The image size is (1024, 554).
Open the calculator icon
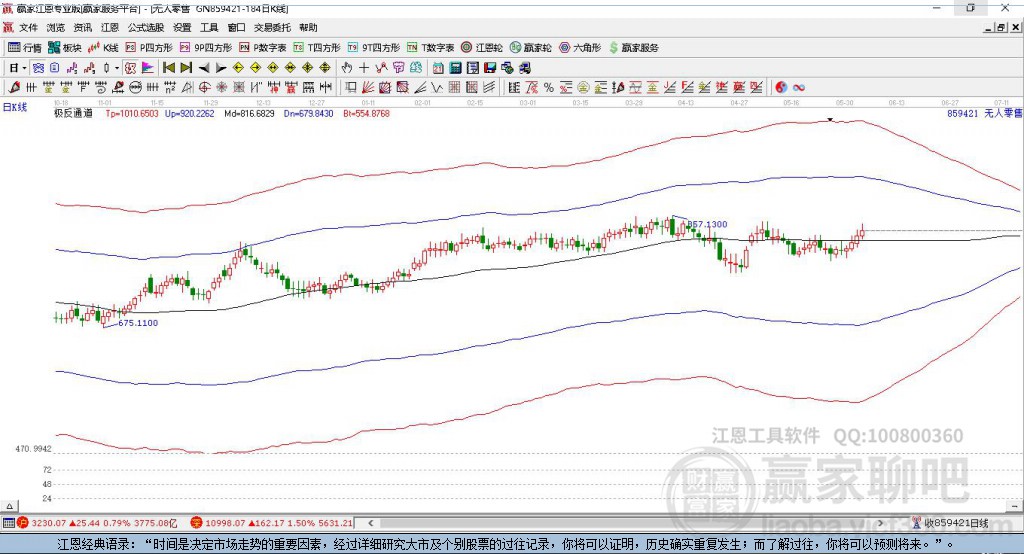(x=455, y=67)
